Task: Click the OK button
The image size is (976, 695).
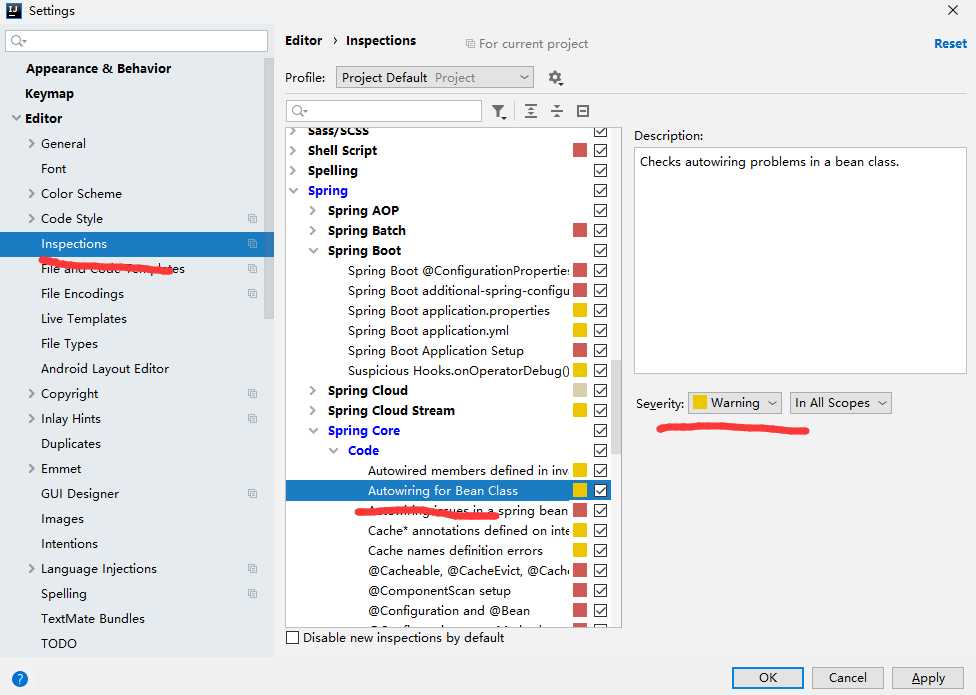Action: coord(767,678)
